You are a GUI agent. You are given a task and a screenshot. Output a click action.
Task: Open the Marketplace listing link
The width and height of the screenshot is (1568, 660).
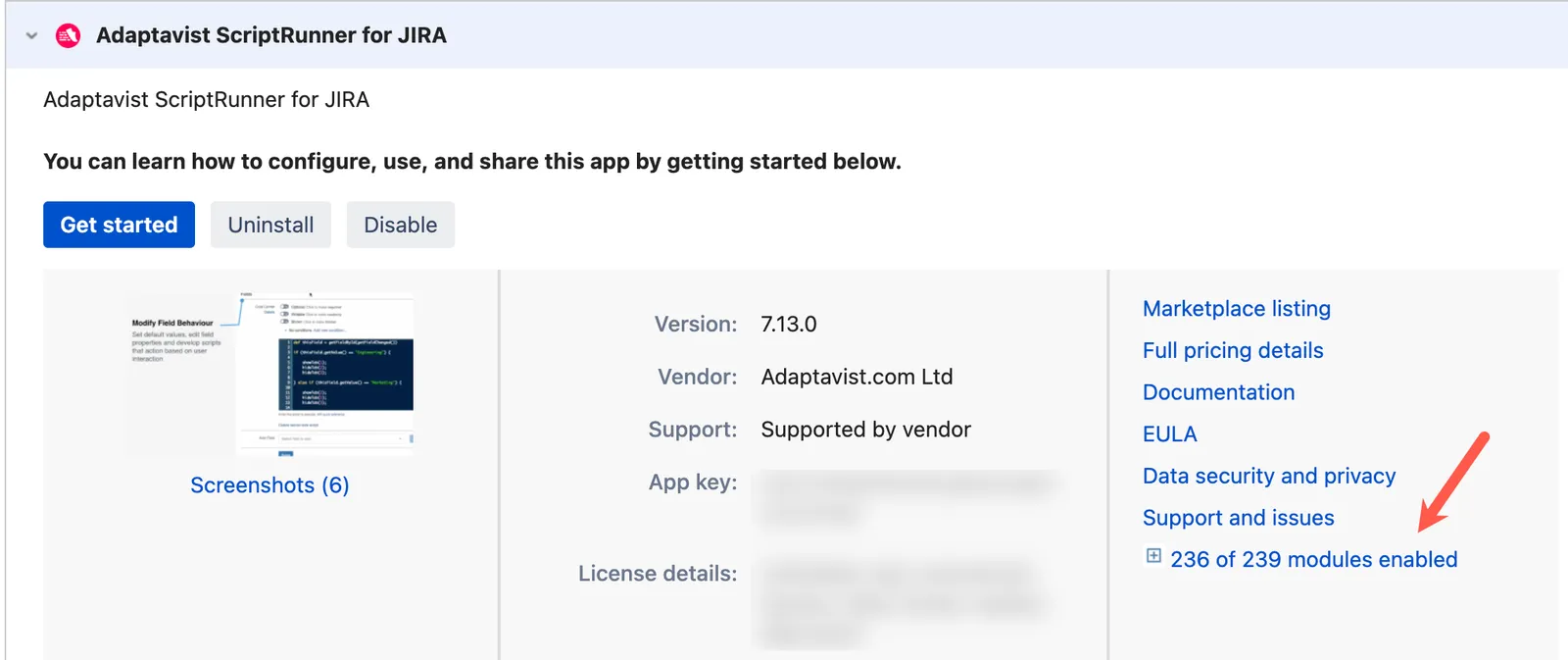[1237, 309]
